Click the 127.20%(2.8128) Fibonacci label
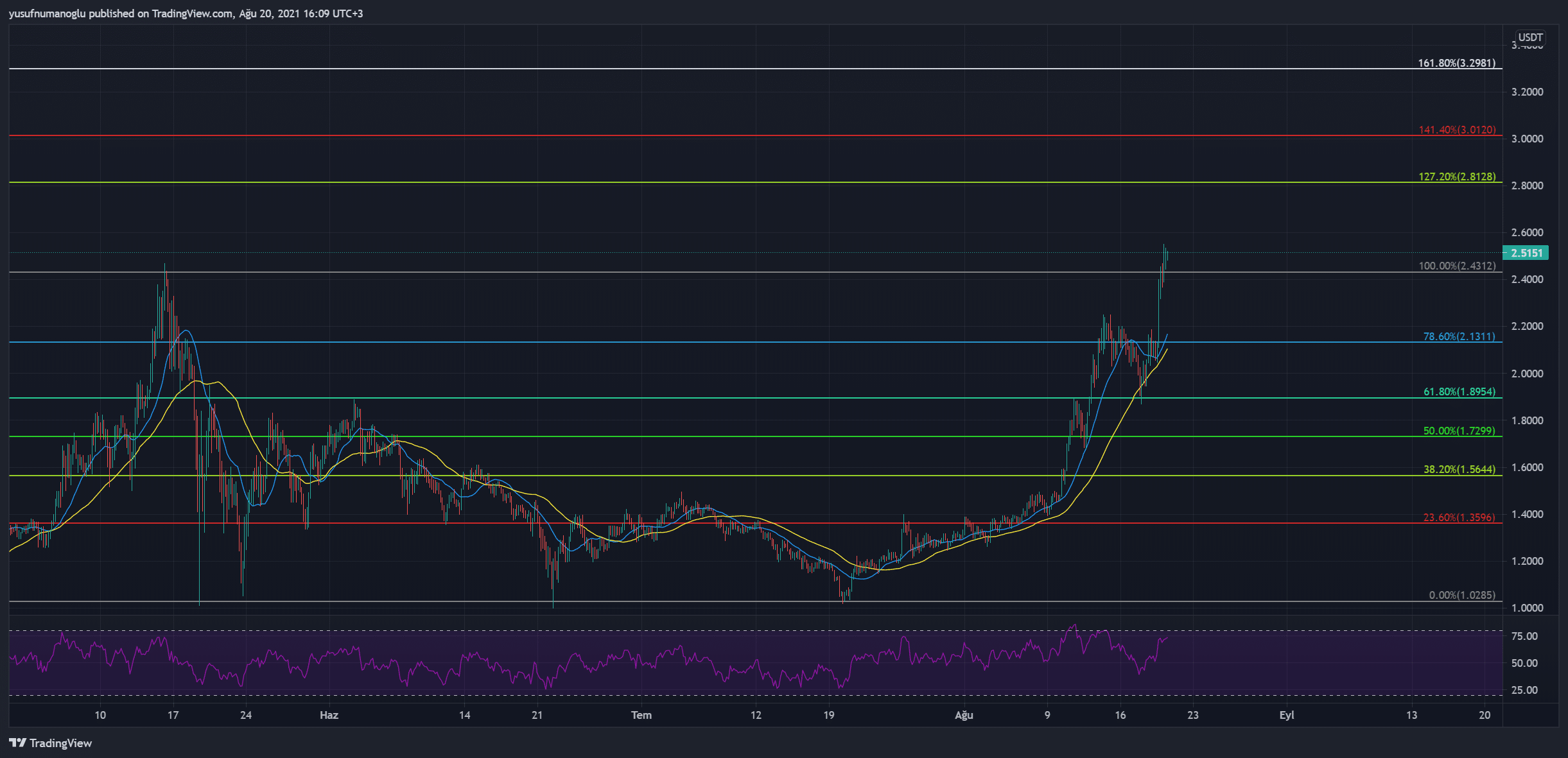This screenshot has height=758, width=1568. [x=1456, y=177]
